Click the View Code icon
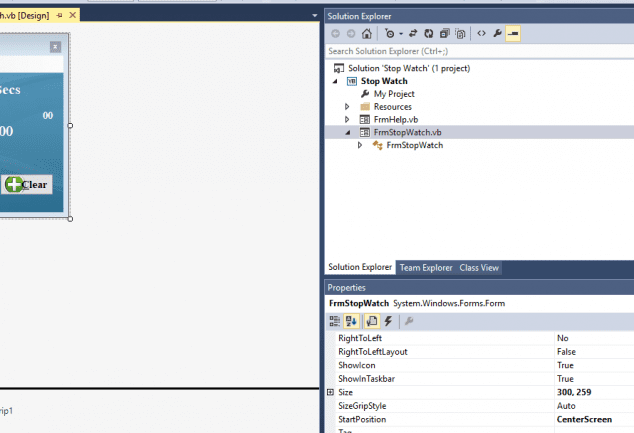 pyautogui.click(x=481, y=33)
